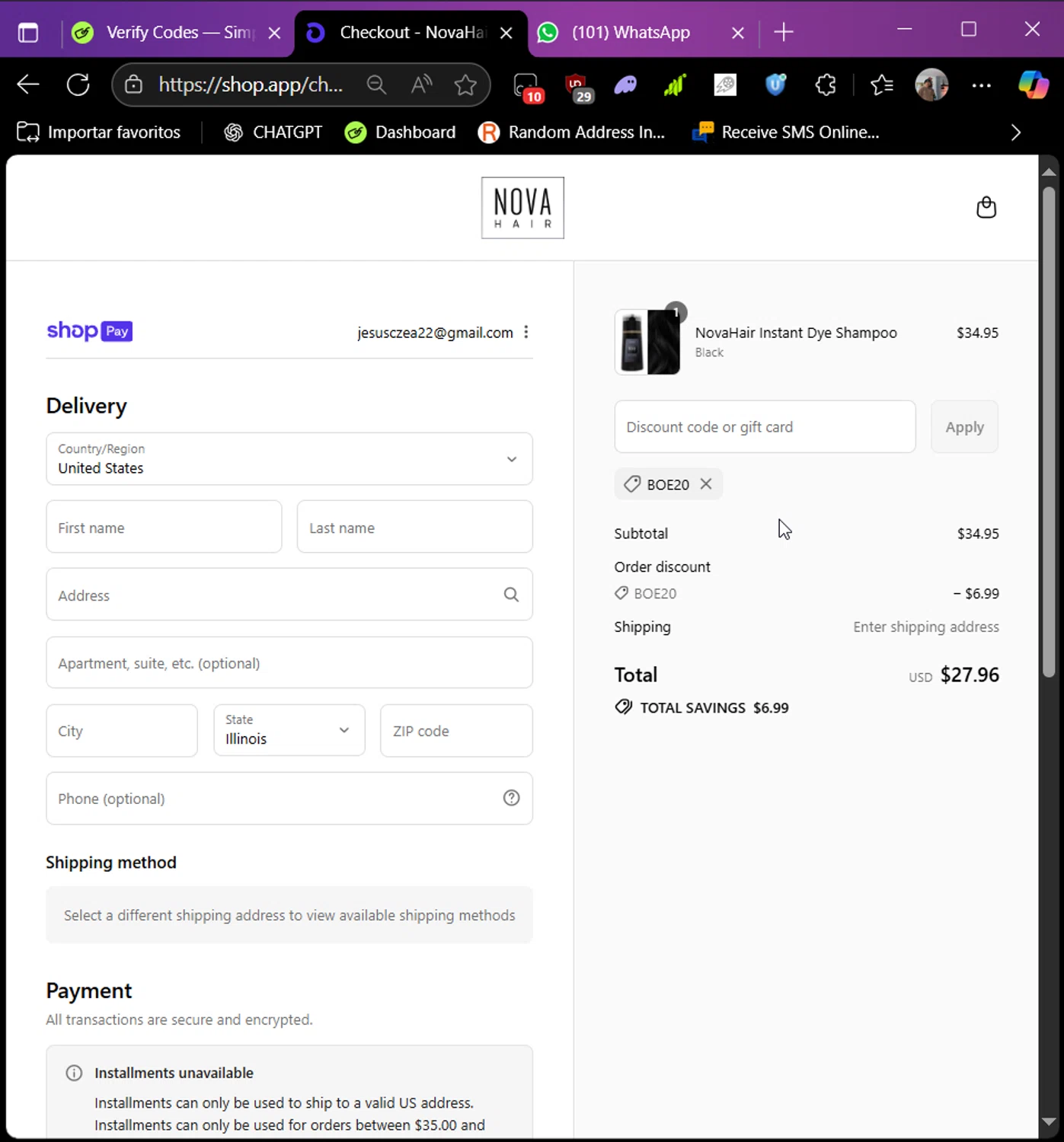Screen dimensions: 1064x1142
Task: Click the BOE20 discount tag chip
Action: click(668, 484)
